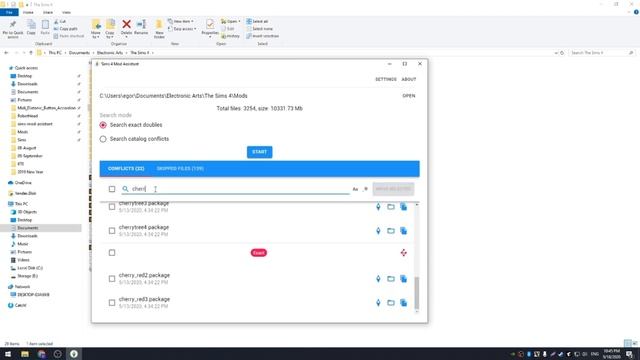Click the water-drop icon for cherrytree4 package

point(378,231)
